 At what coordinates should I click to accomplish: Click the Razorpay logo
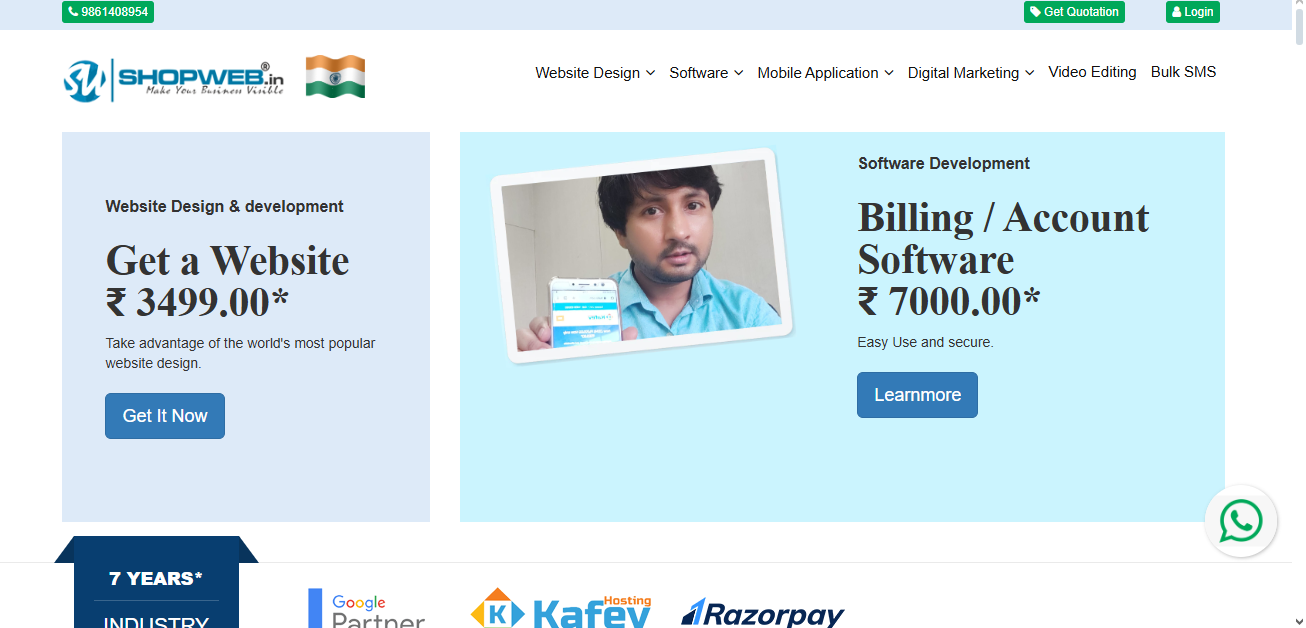(763, 612)
